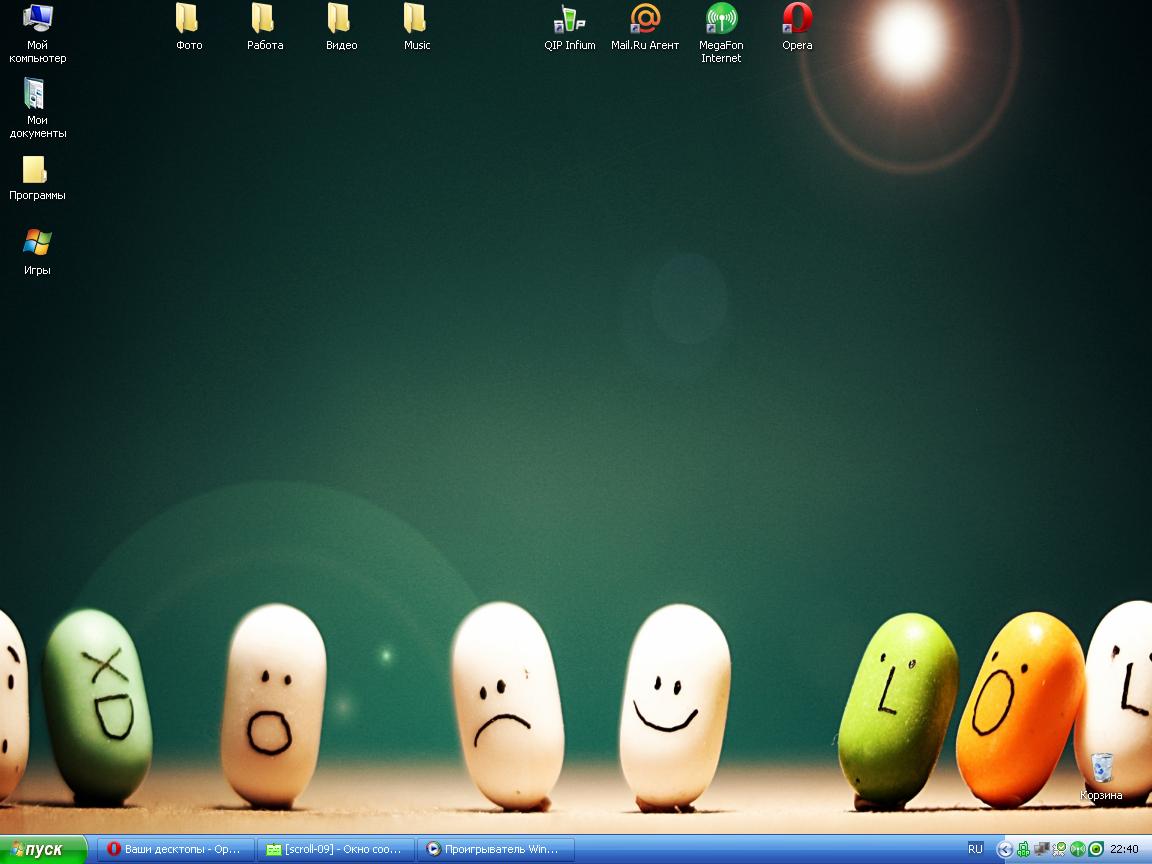The width and height of the screenshot is (1152, 864).
Task: Click the MegaFon antenna tray icon
Action: pos(1077,850)
